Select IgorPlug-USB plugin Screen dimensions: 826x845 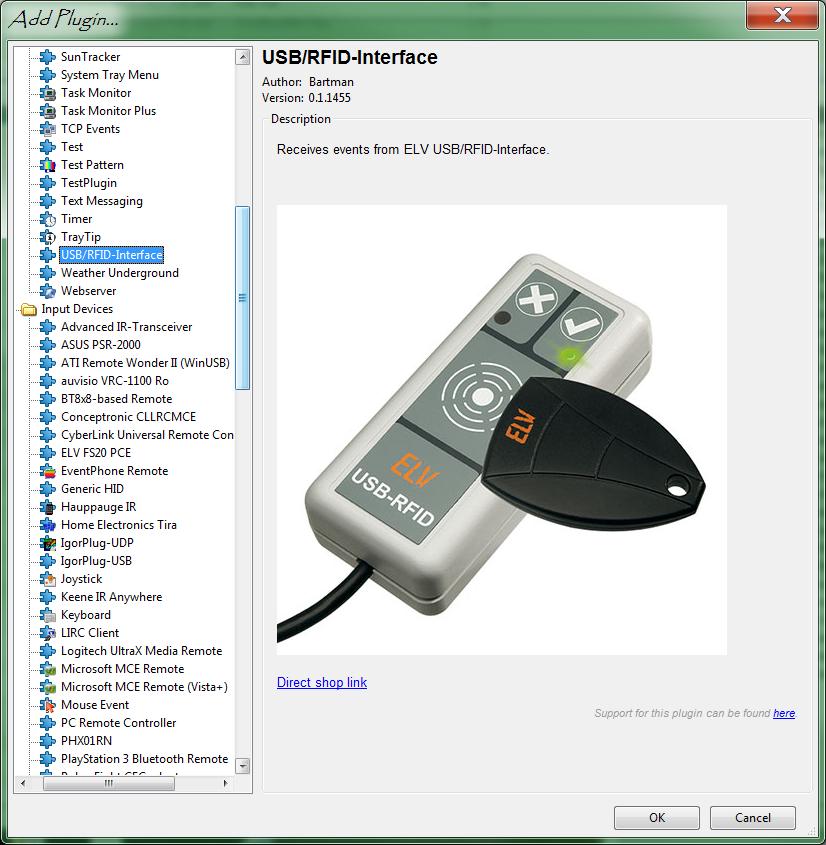pos(96,561)
